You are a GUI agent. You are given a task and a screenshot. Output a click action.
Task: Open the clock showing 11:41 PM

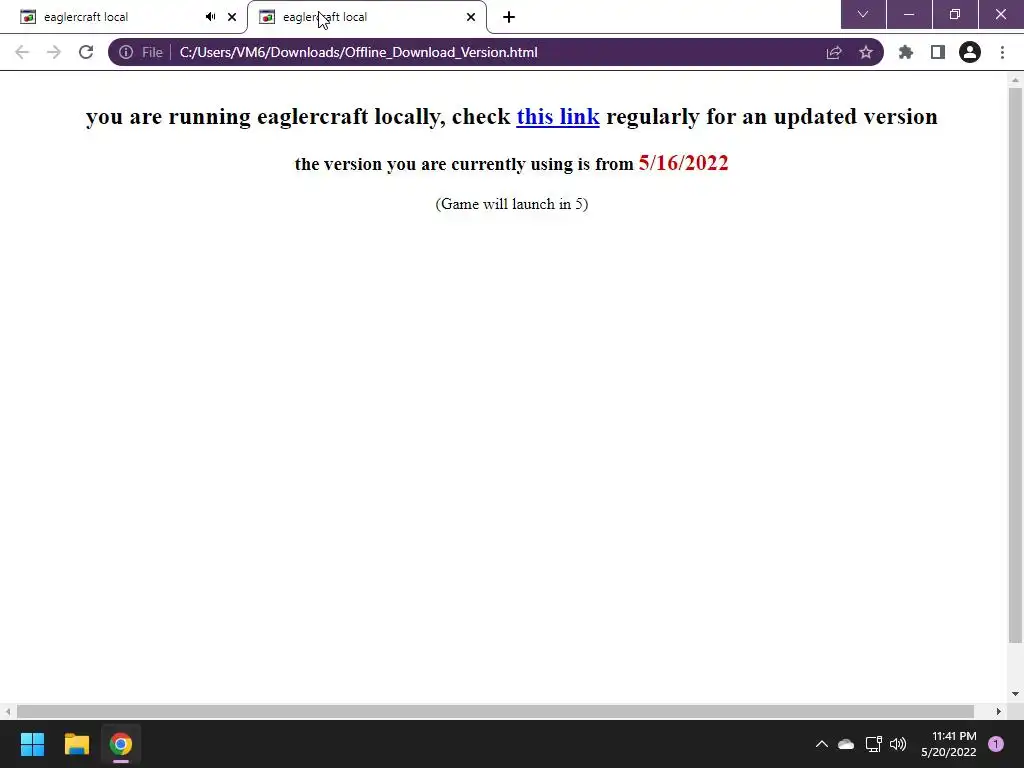click(x=949, y=744)
